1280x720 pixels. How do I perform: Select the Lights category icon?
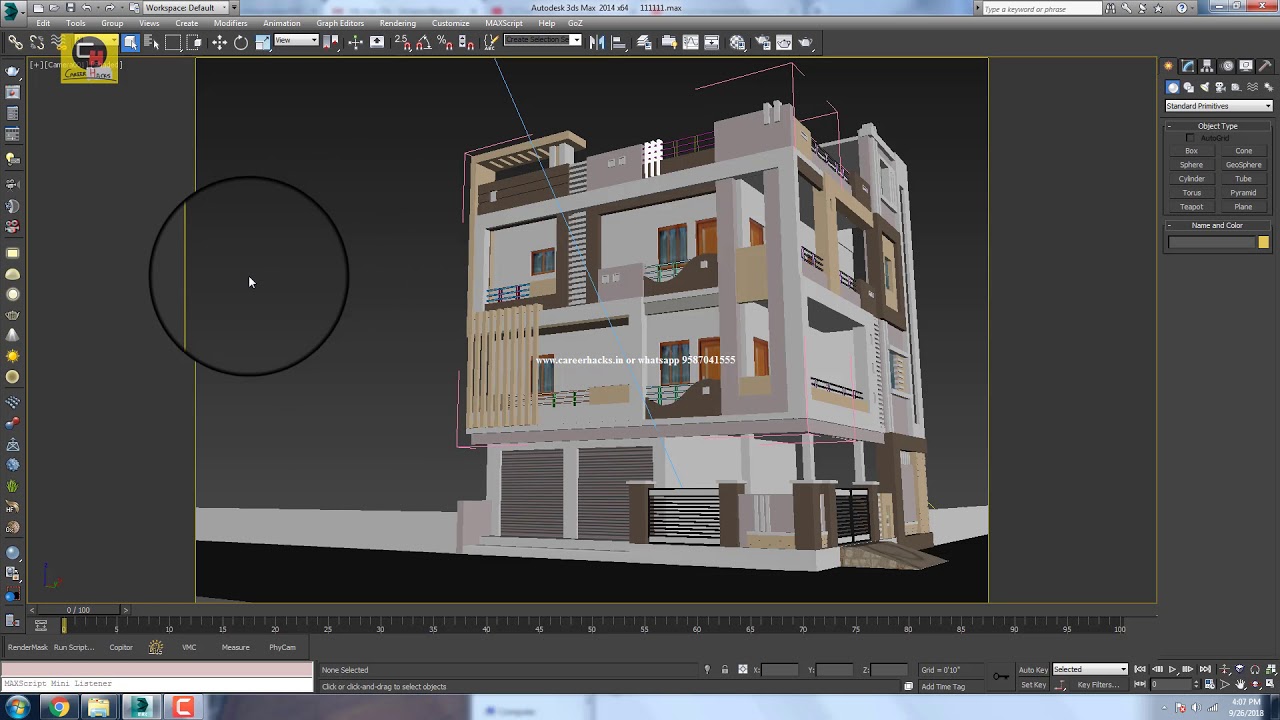1204,88
